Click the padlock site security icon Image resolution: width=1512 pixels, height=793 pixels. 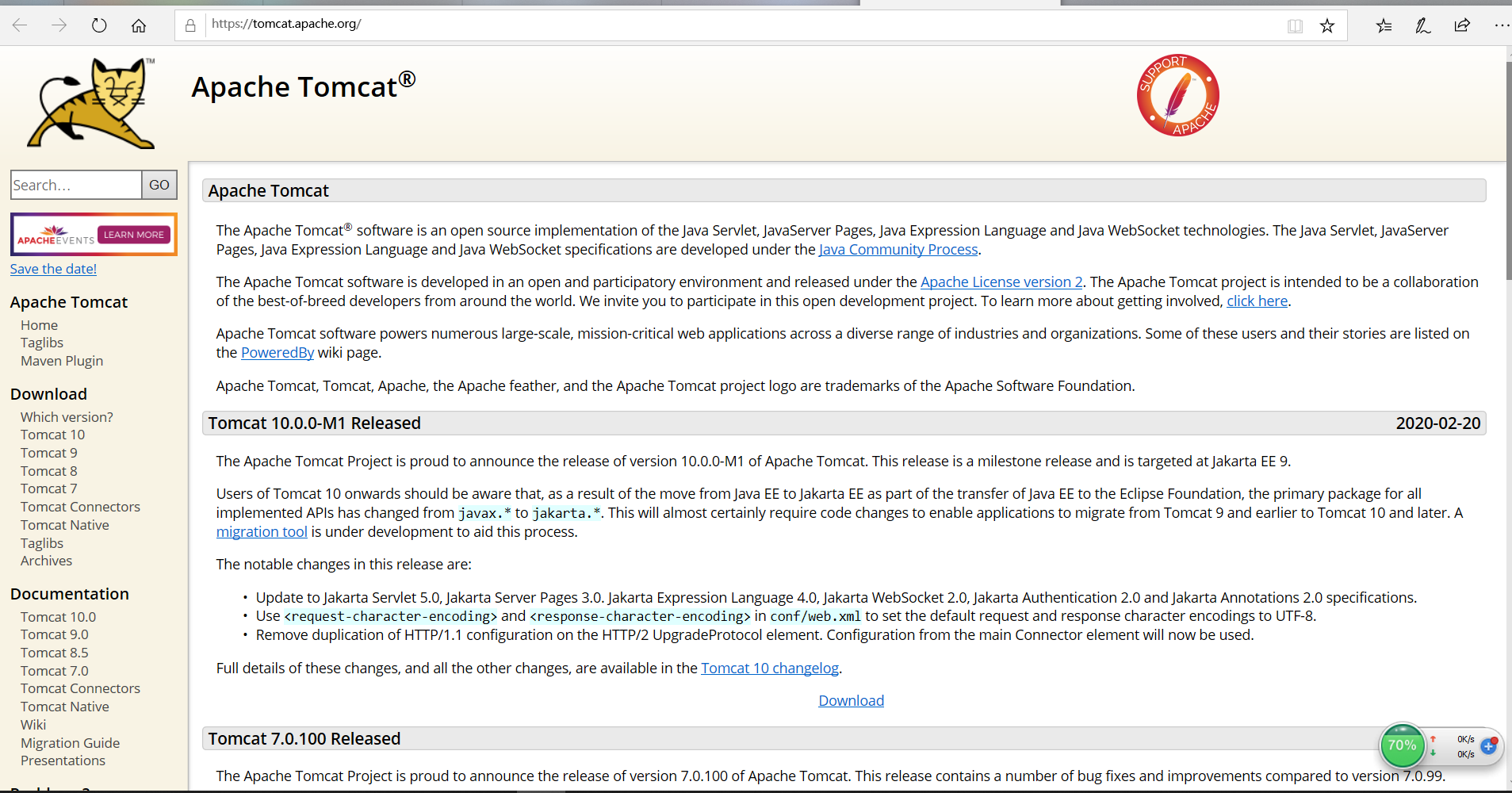point(190,25)
